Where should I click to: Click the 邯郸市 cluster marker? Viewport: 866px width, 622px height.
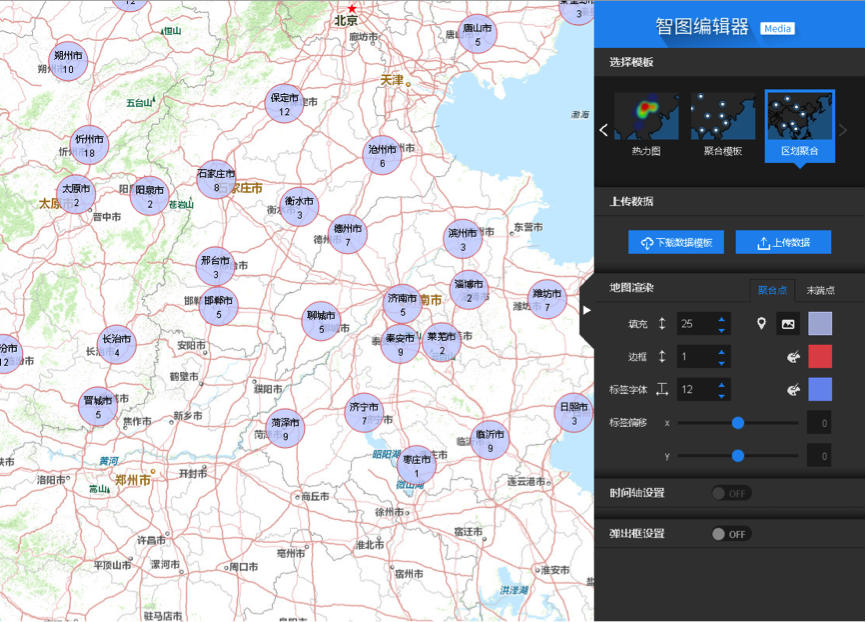pos(219,307)
